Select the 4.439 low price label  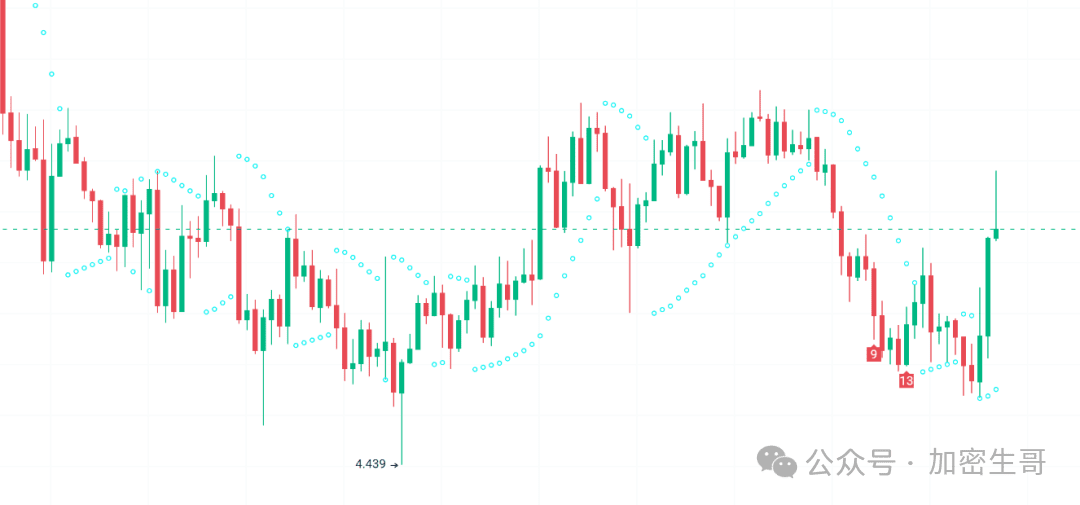(x=371, y=464)
